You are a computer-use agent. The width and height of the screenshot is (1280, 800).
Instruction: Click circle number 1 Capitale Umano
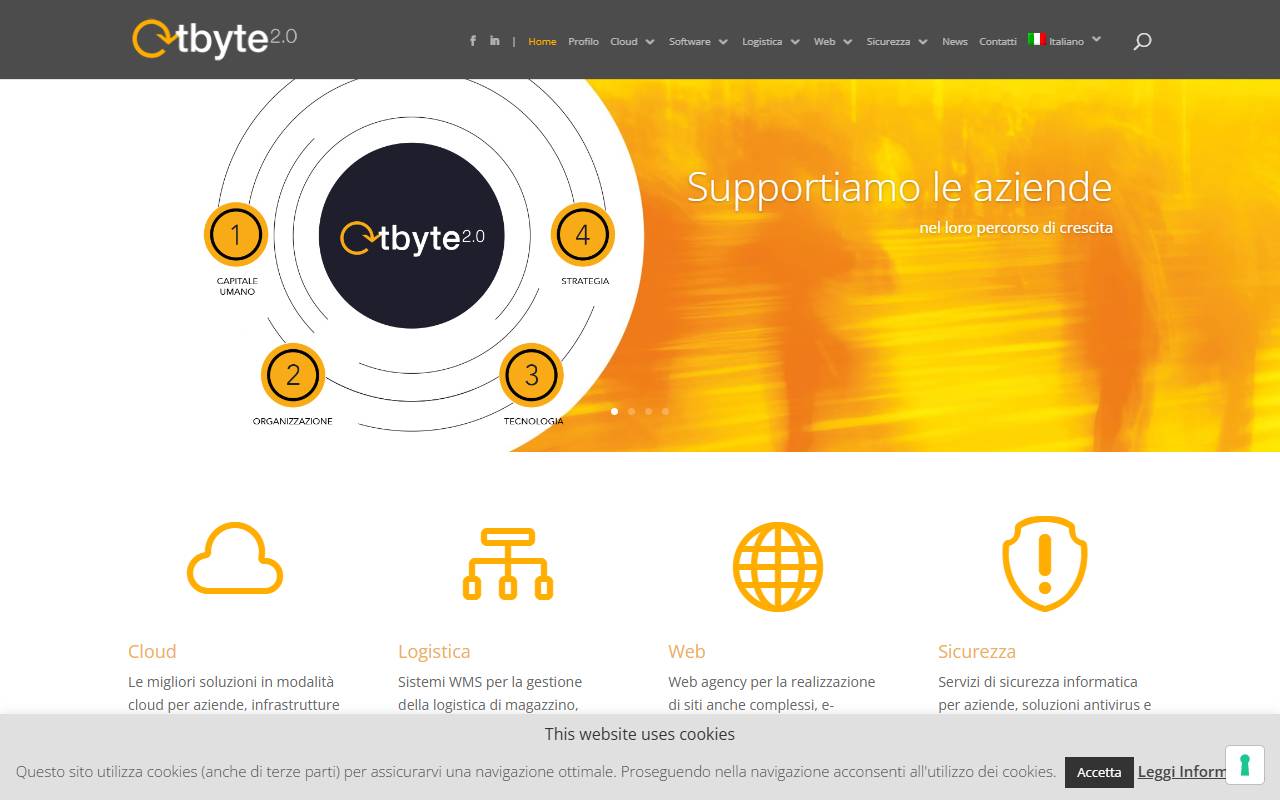coord(236,235)
